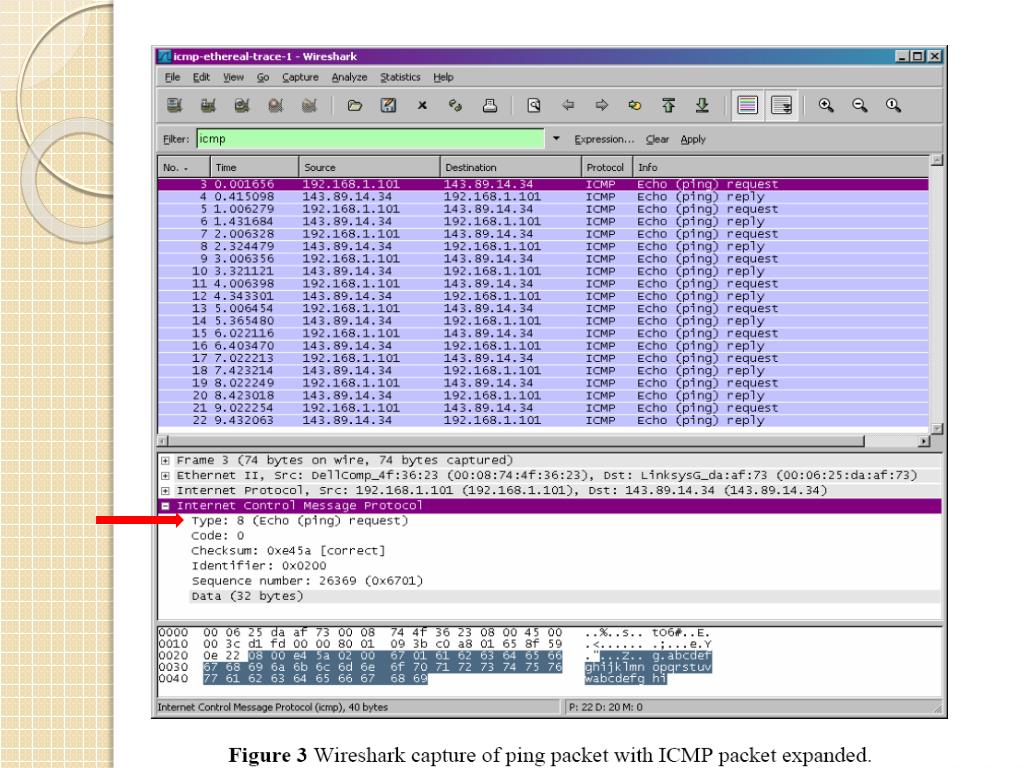Click the zoom normal size icon
Image resolution: width=1024 pixels, height=768 pixels.
(893, 105)
